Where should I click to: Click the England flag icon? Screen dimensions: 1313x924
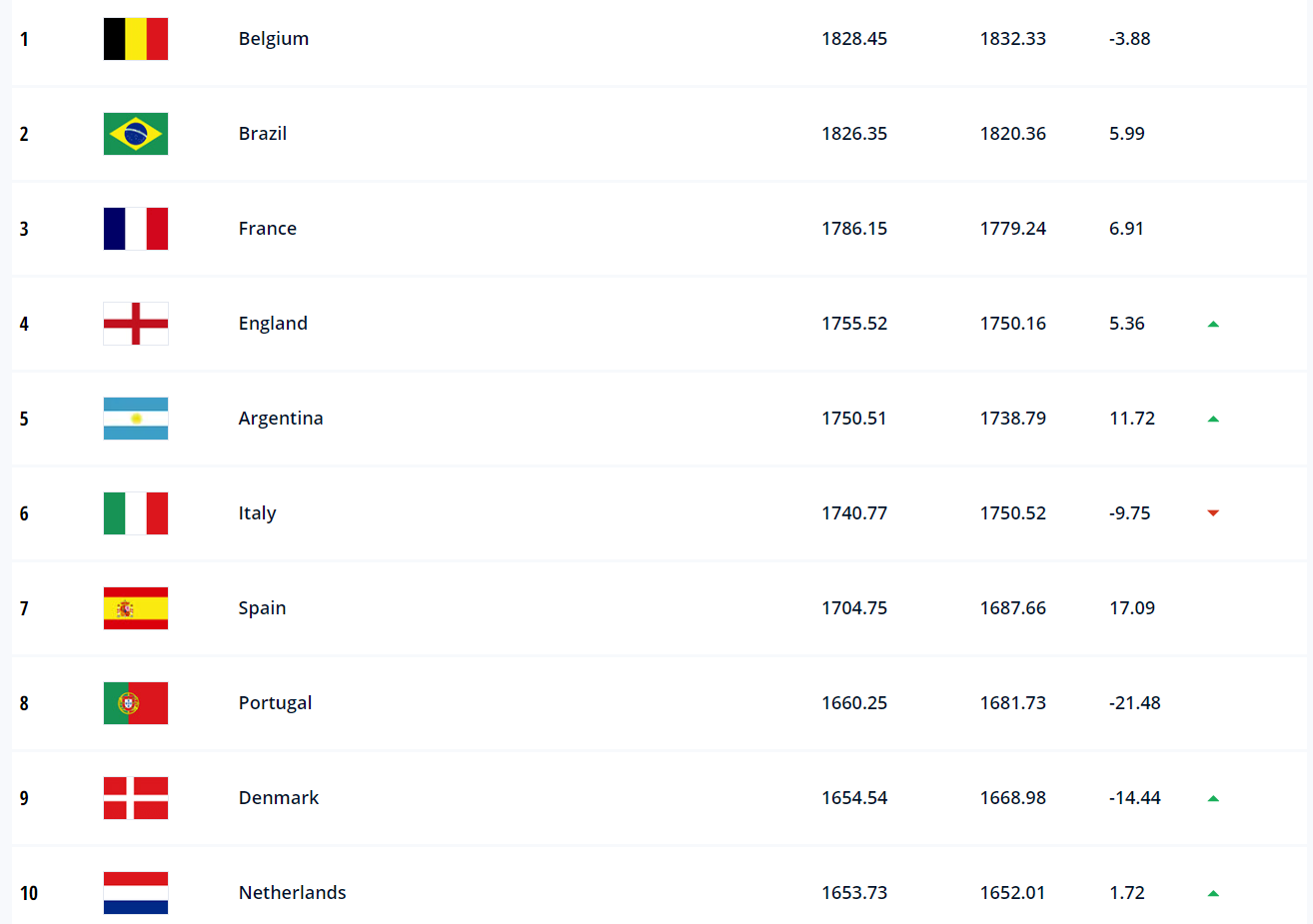[136, 324]
